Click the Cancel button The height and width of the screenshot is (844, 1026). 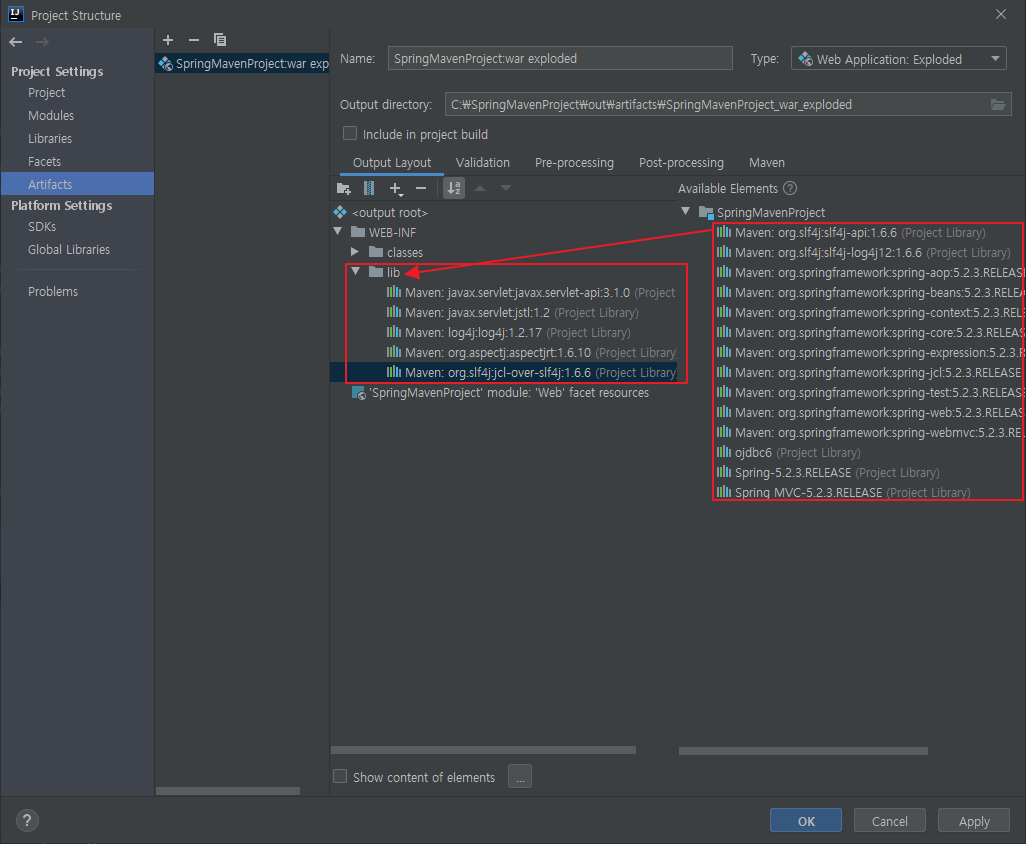pos(889,820)
